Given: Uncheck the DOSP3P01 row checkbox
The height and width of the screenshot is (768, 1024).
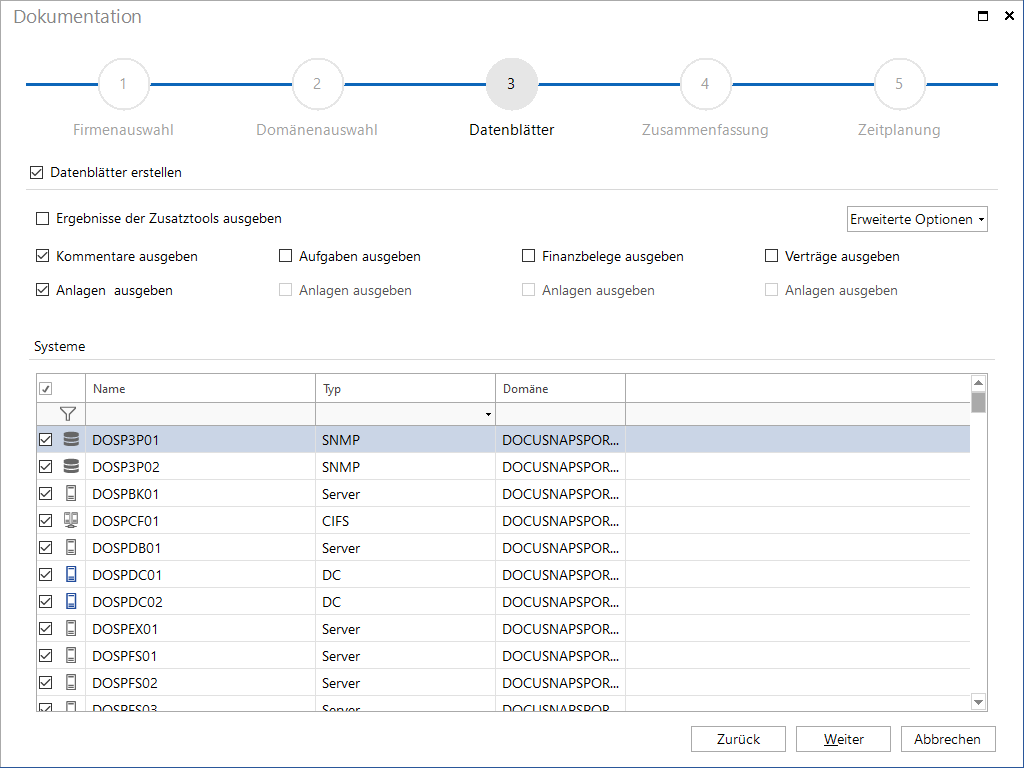Looking at the screenshot, I should pyautogui.click(x=46, y=440).
